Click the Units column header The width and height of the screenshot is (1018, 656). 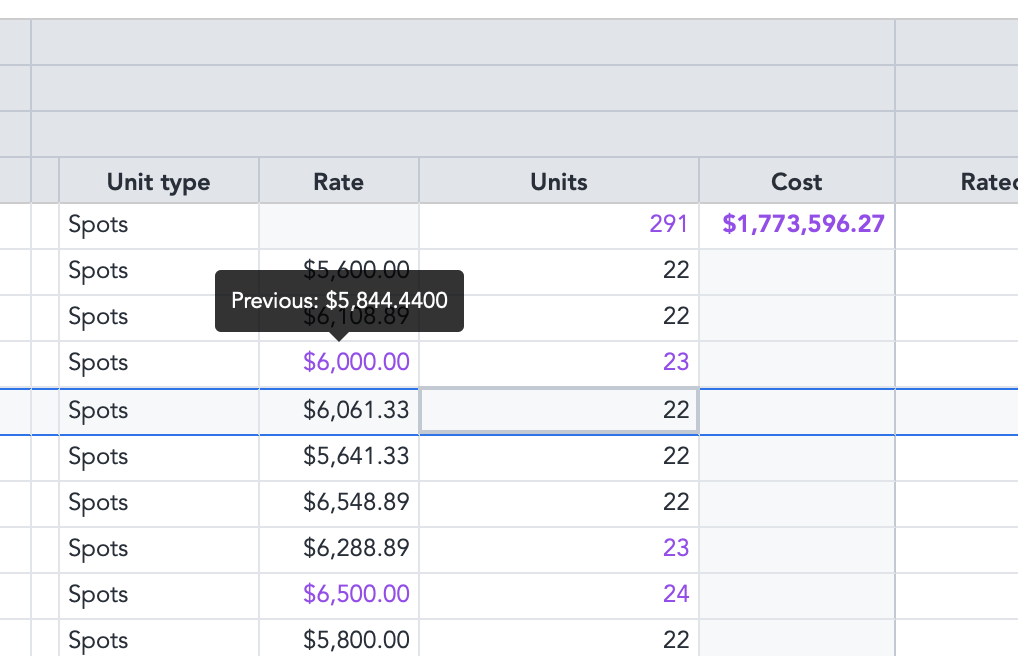pos(559,181)
